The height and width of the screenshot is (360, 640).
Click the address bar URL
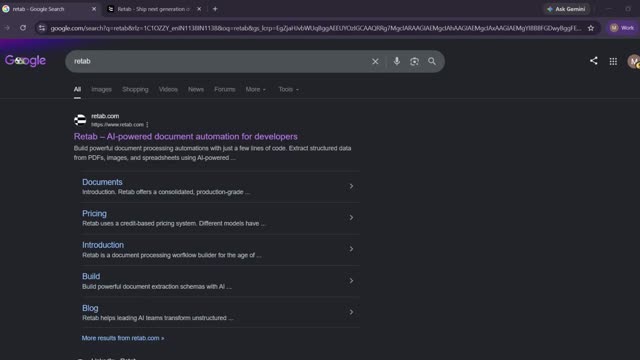coord(316,28)
